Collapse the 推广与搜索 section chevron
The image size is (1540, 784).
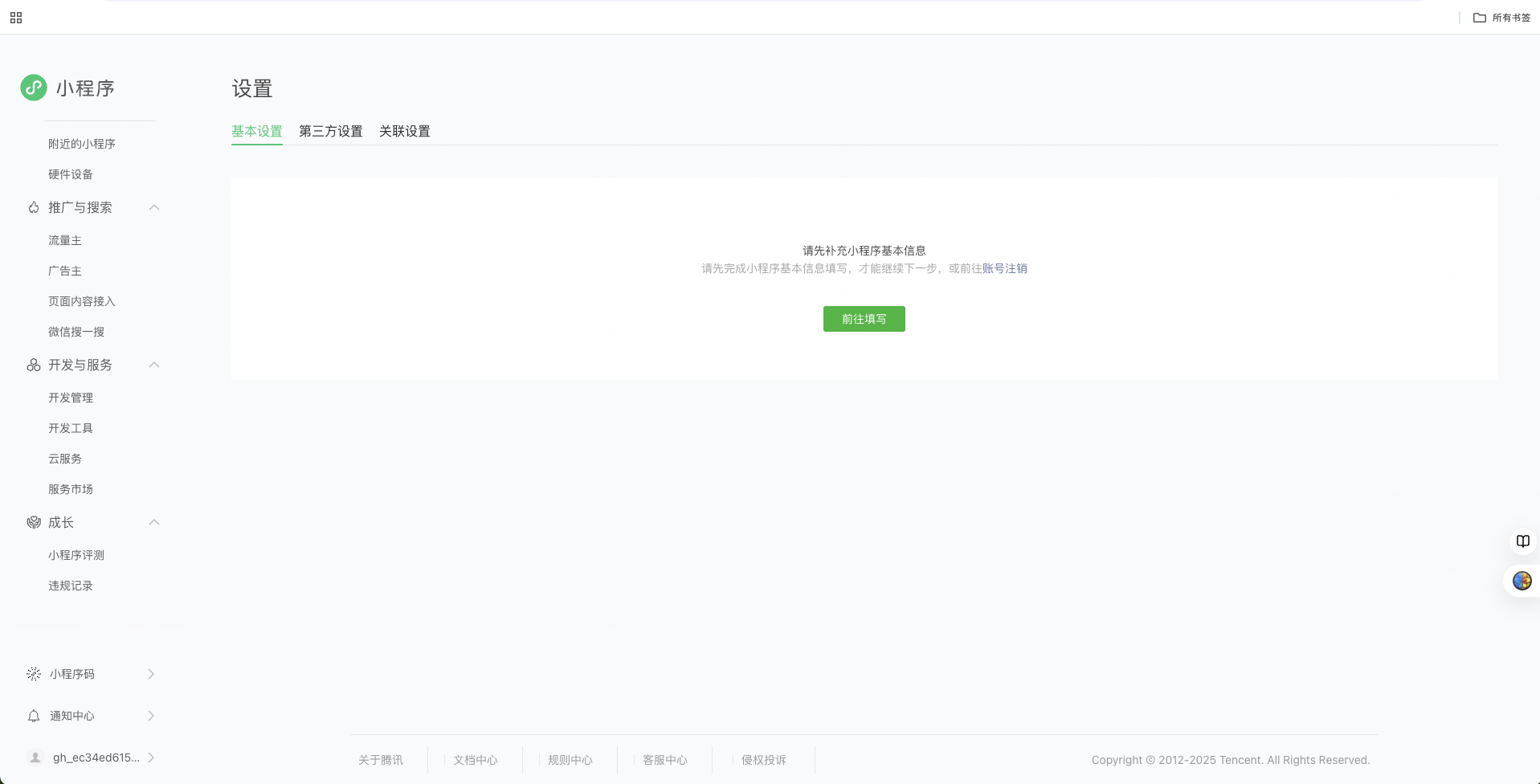(154, 207)
